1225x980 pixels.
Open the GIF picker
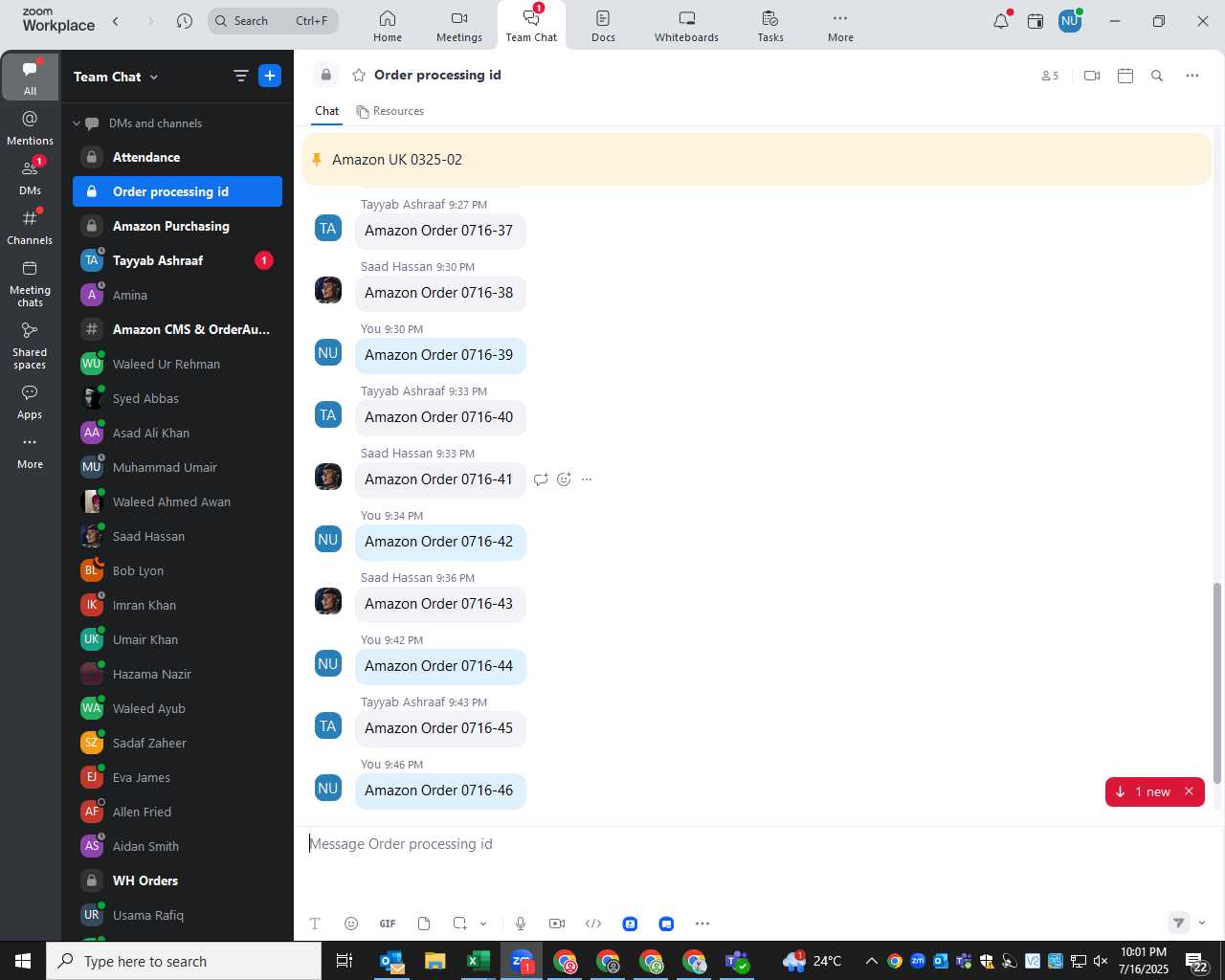[x=388, y=924]
